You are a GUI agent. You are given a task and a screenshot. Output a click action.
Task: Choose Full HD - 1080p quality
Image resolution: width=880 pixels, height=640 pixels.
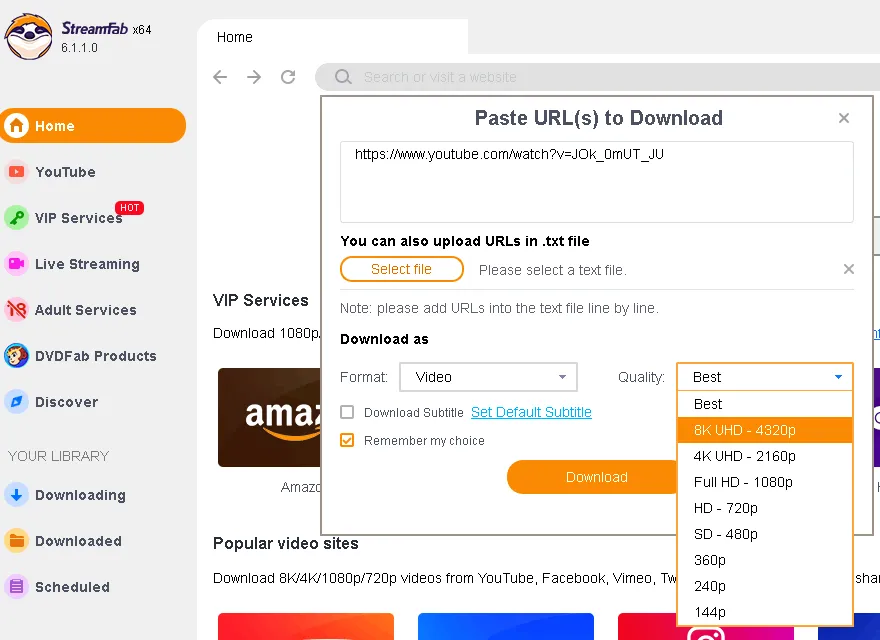click(743, 482)
